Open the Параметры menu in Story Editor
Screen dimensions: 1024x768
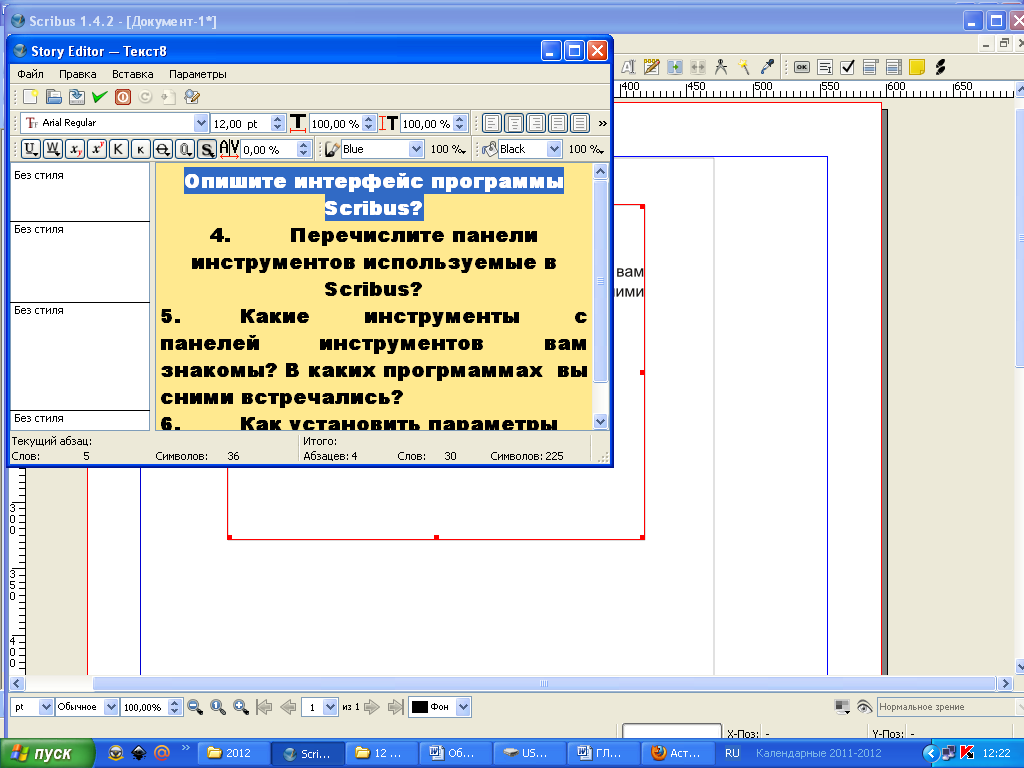pyautogui.click(x=198, y=74)
